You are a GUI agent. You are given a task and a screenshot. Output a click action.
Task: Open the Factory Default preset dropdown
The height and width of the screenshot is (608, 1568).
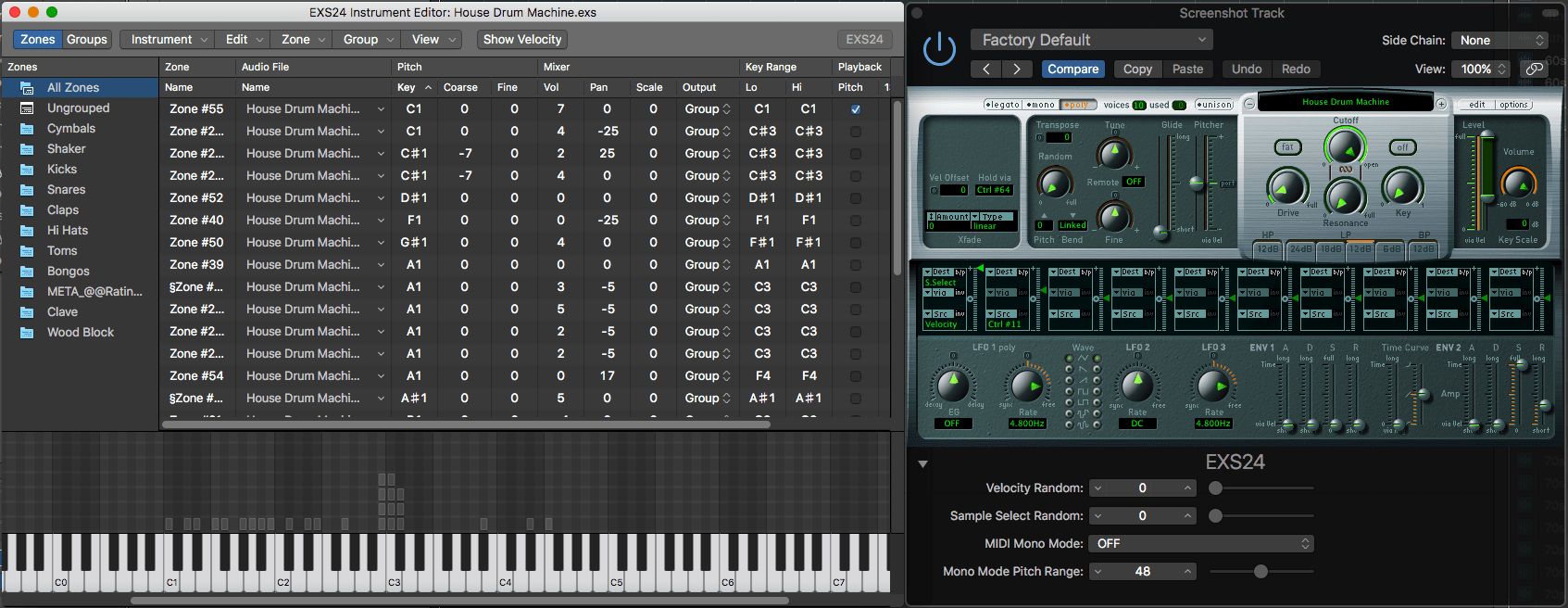1091,40
